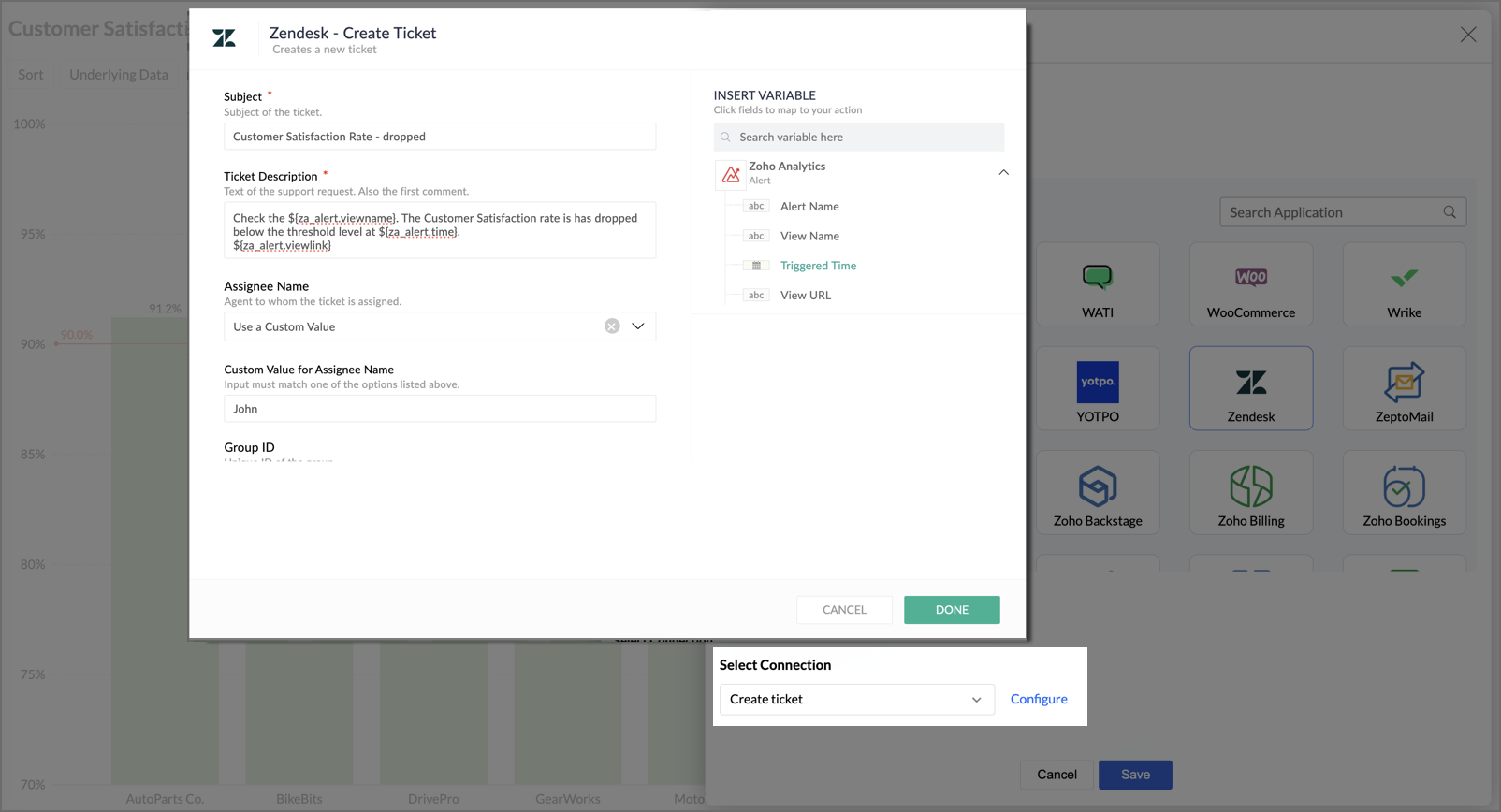Expand the Assignee Name dropdown

[x=638, y=326]
